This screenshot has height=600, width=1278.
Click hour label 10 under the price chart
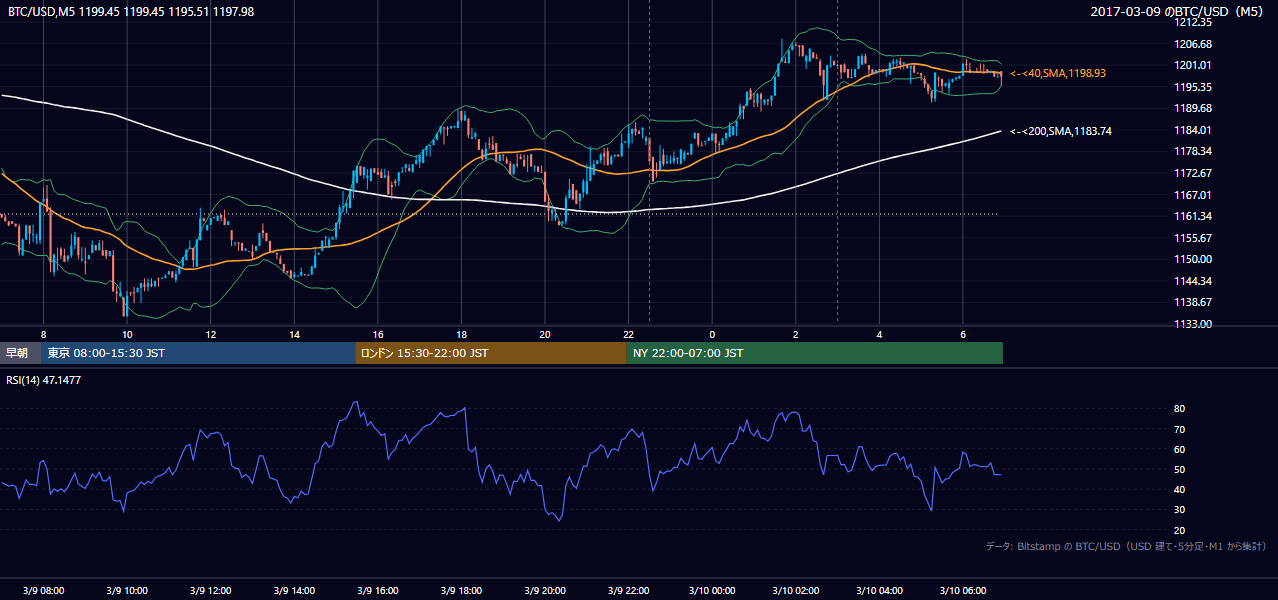(127, 333)
